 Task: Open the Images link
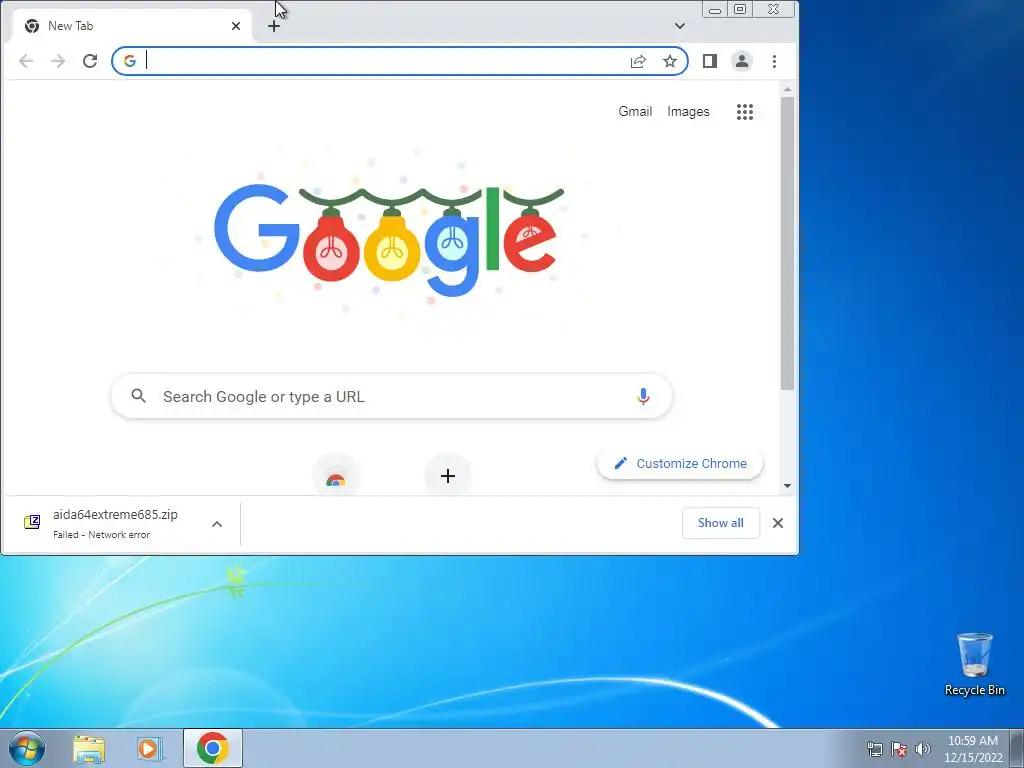pyautogui.click(x=688, y=112)
